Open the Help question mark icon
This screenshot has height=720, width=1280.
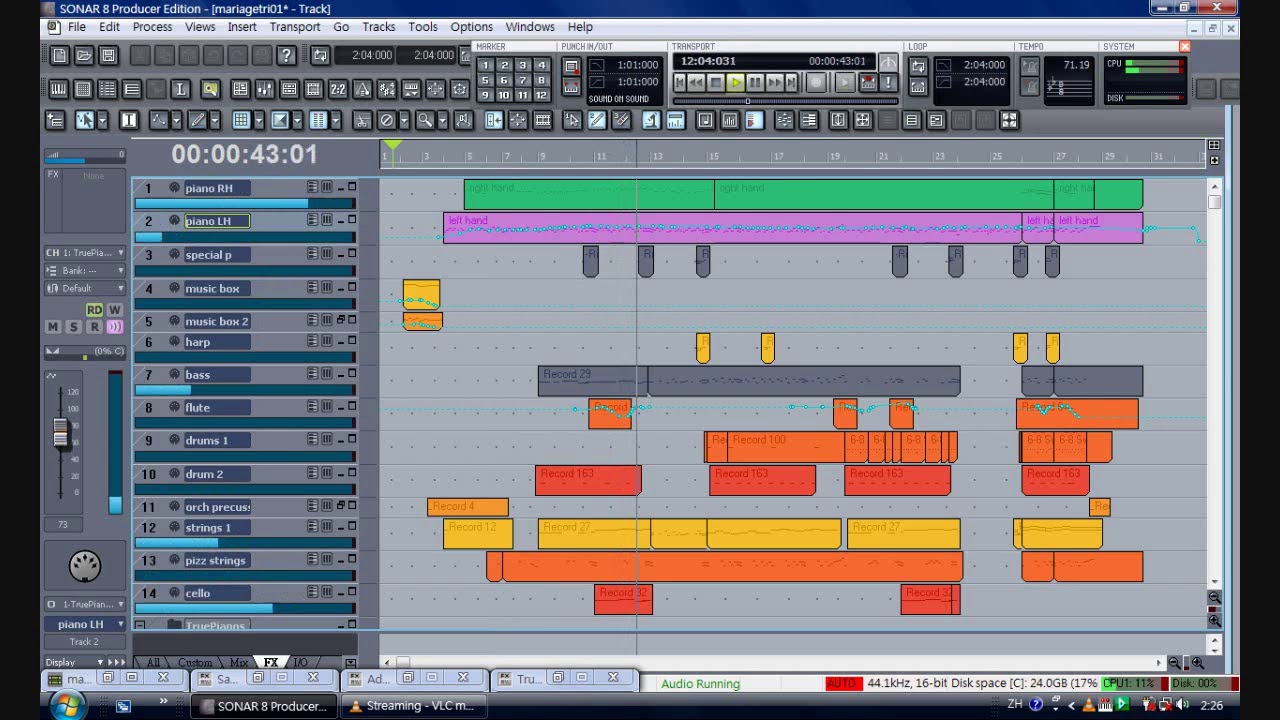pos(286,56)
